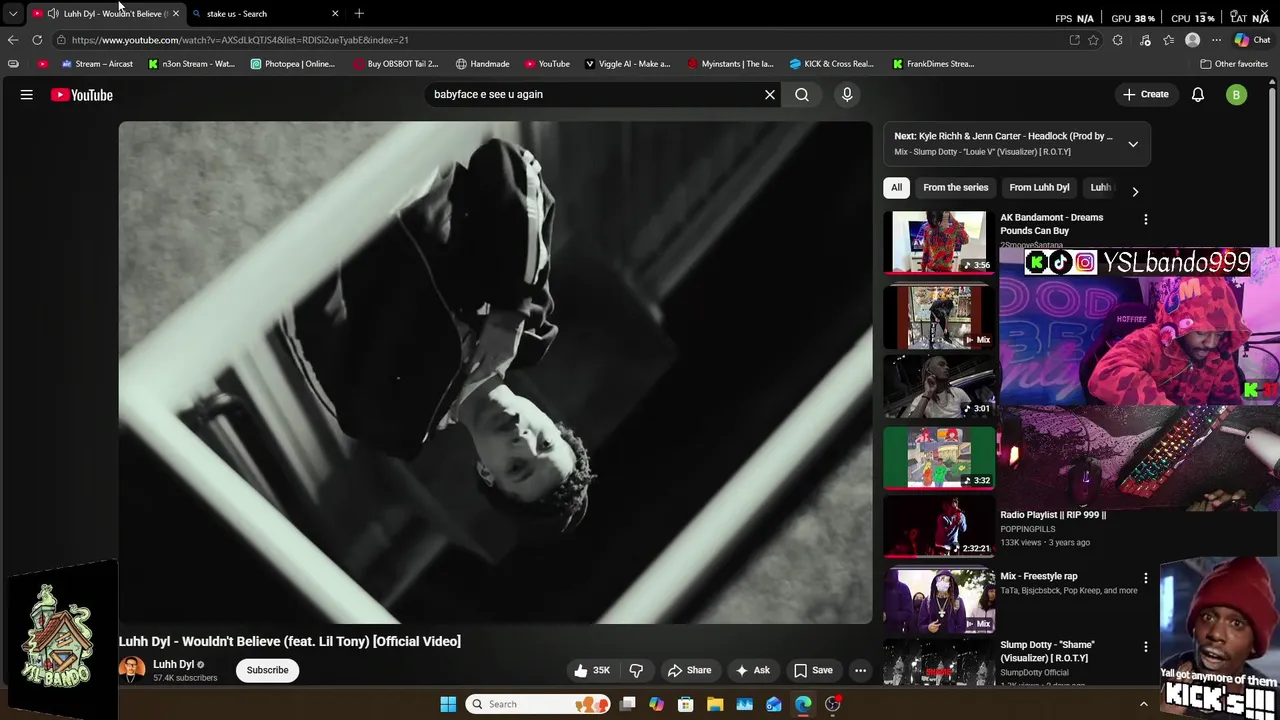
Task: Select the All filter chip
Action: coord(897,187)
